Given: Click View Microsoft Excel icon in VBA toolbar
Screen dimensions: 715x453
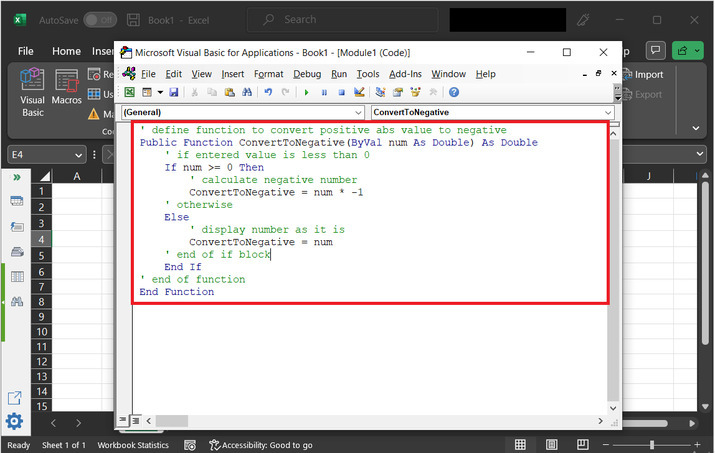Looking at the screenshot, I should coord(130,92).
